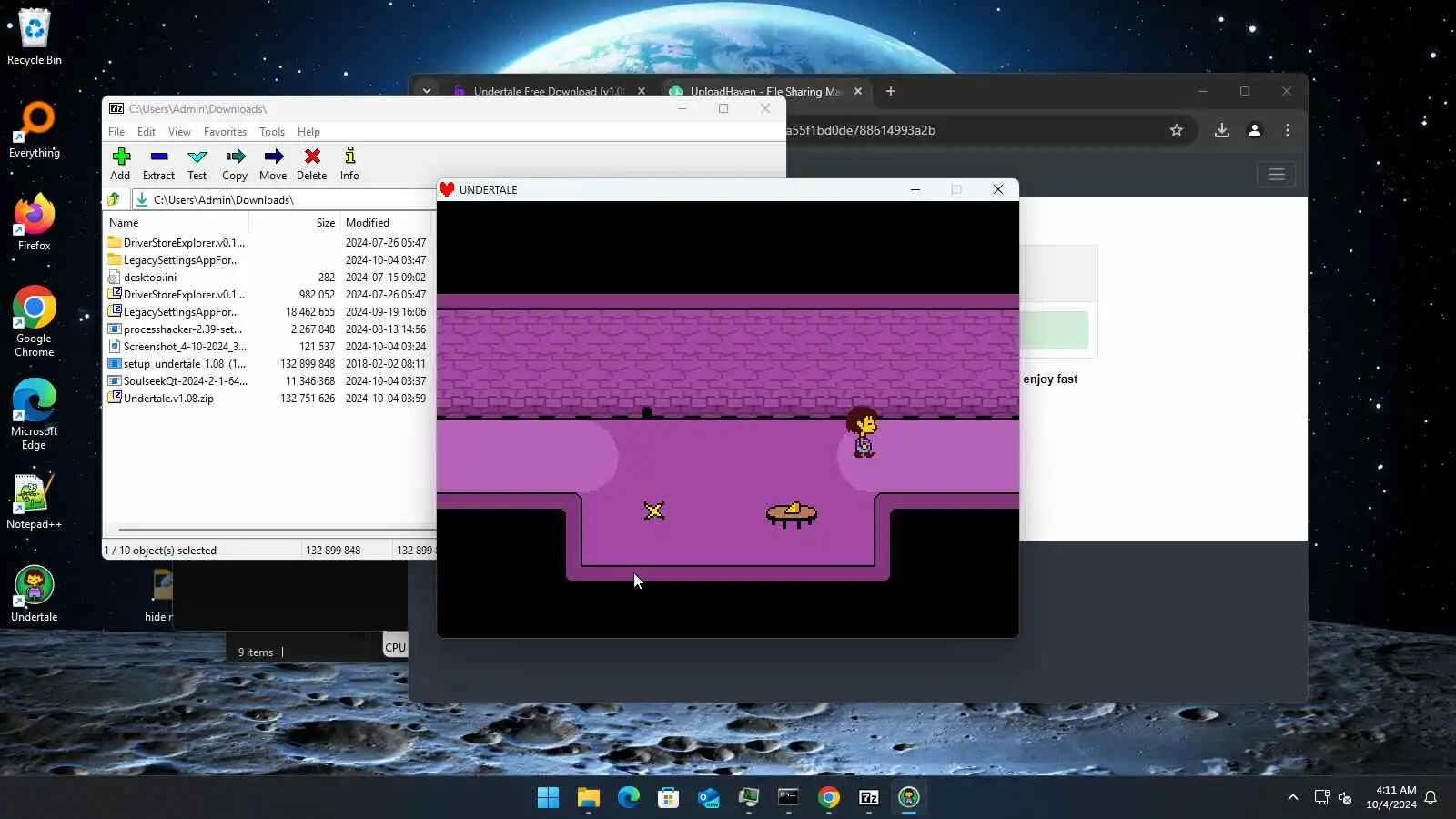The width and height of the screenshot is (1456, 819).
Task: Open the File menu in 7-Zip
Action: click(116, 132)
